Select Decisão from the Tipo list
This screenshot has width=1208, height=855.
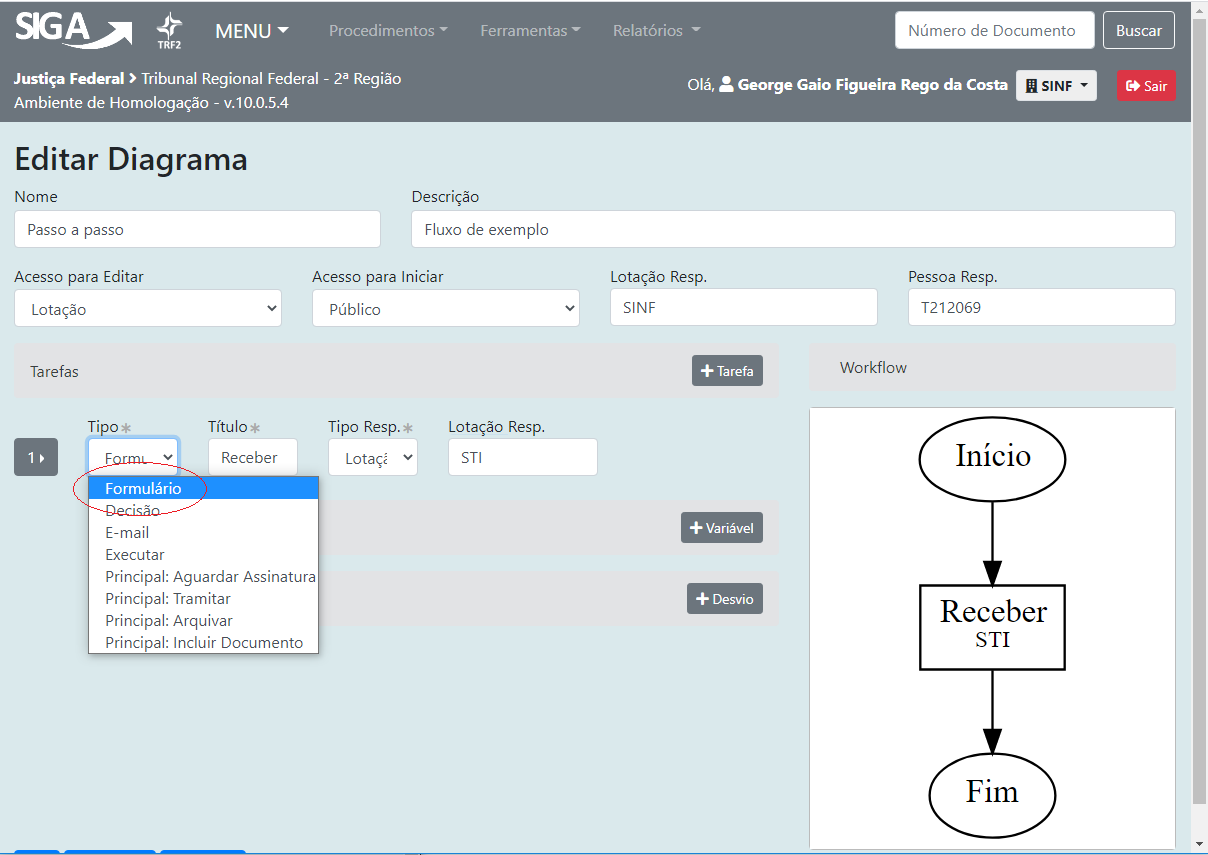(x=132, y=511)
